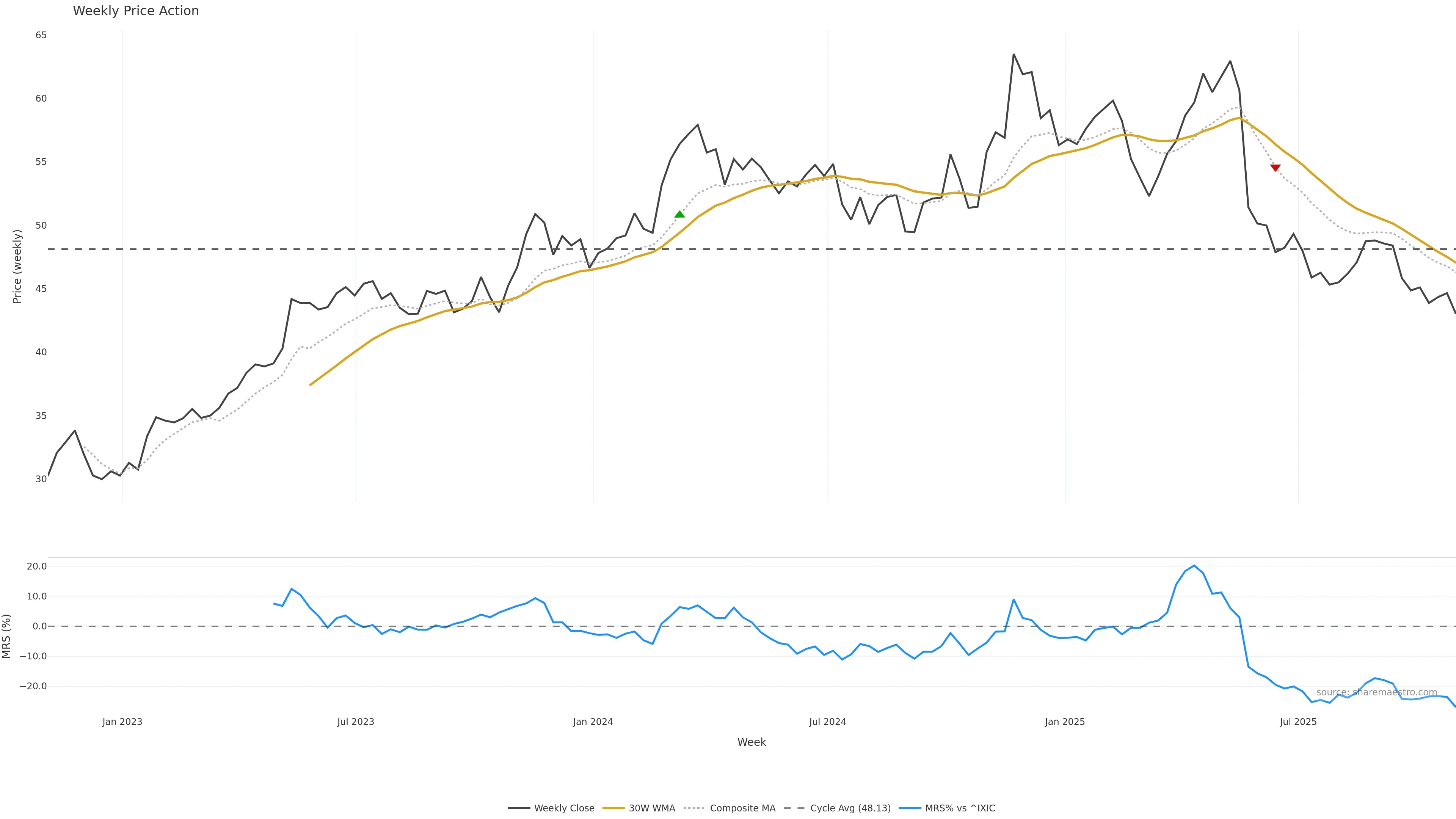The height and width of the screenshot is (819, 1456).
Task: Click the gold 30W WMA legend swatch
Action: [x=613, y=808]
